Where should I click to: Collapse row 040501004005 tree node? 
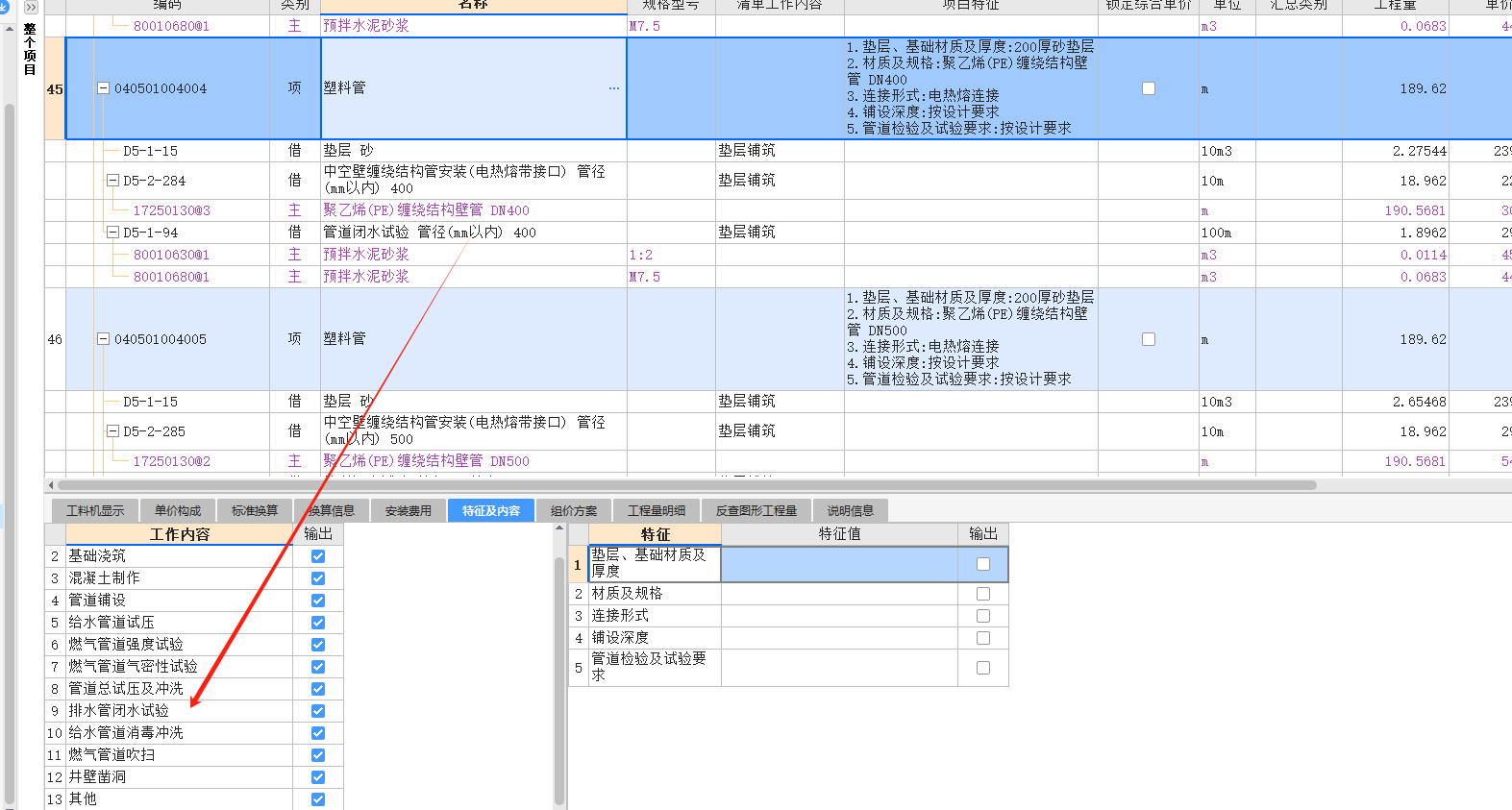pyautogui.click(x=103, y=339)
